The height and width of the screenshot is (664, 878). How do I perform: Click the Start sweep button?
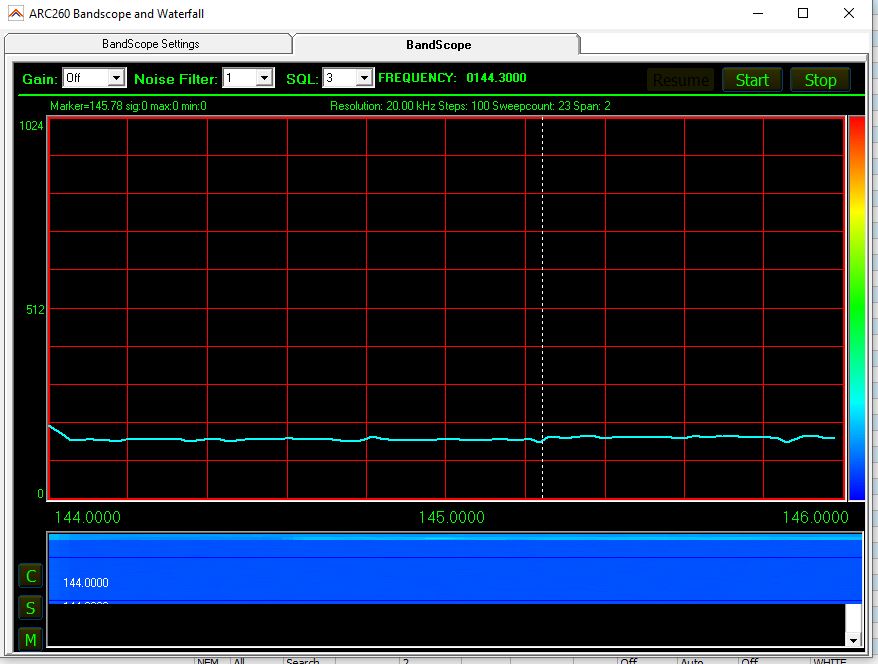[x=752, y=80]
